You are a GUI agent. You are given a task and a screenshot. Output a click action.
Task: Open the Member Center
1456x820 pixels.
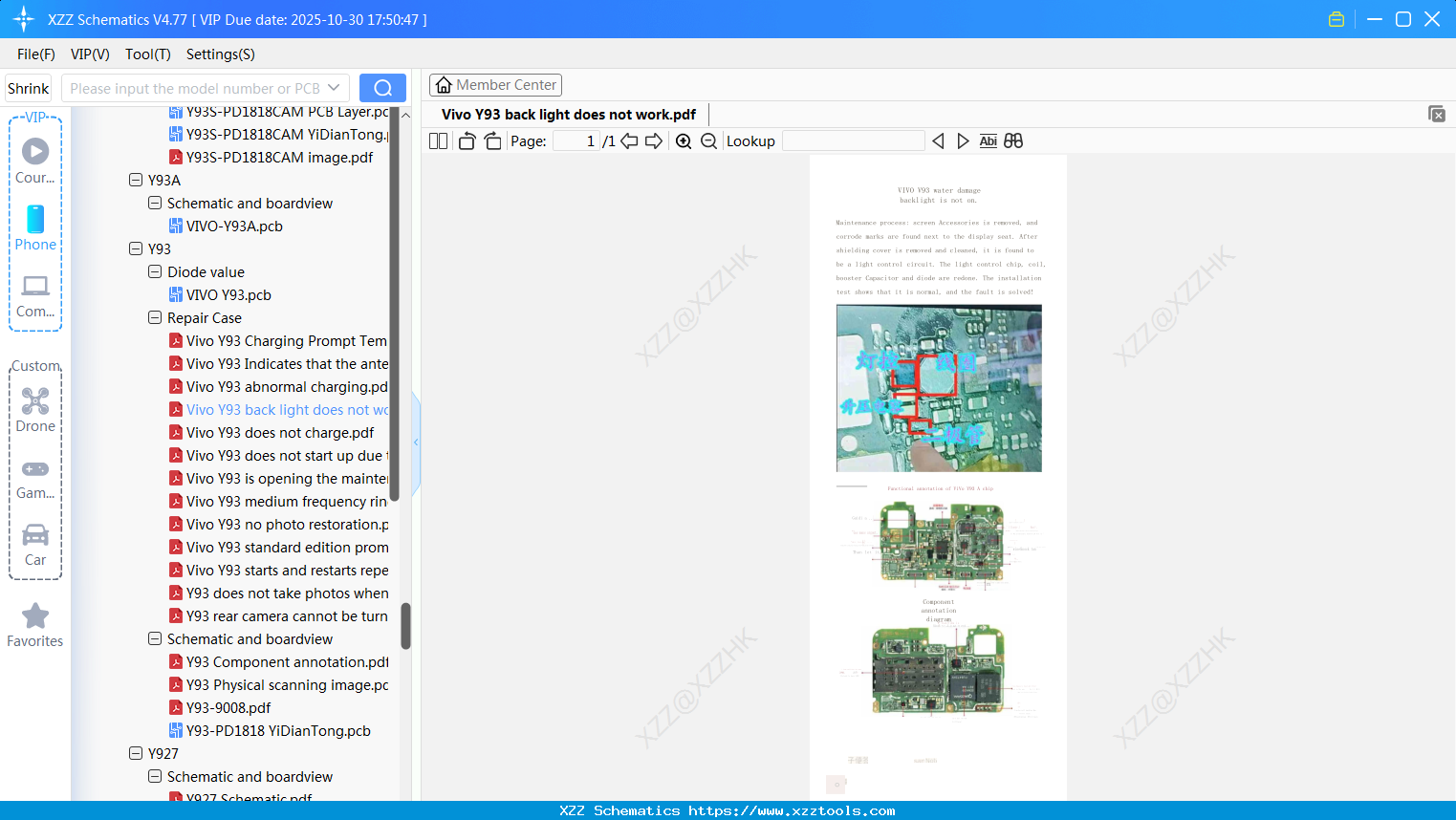click(x=495, y=85)
